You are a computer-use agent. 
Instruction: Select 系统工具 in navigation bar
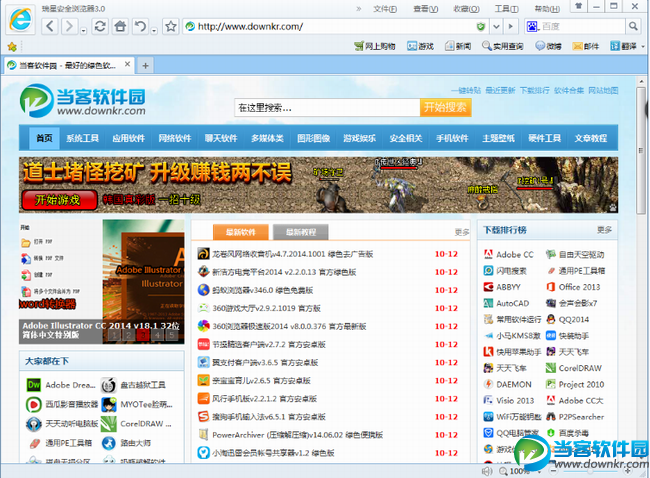click(x=82, y=138)
